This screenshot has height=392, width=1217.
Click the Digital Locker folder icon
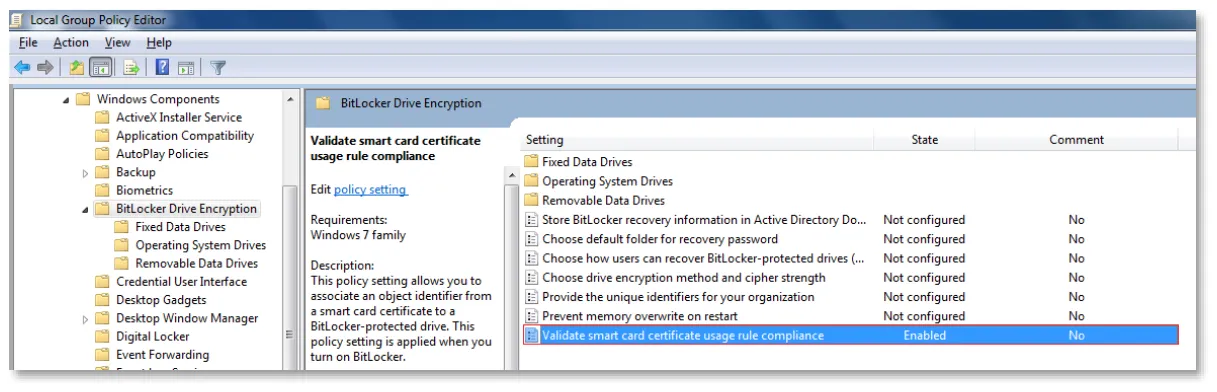coord(102,337)
